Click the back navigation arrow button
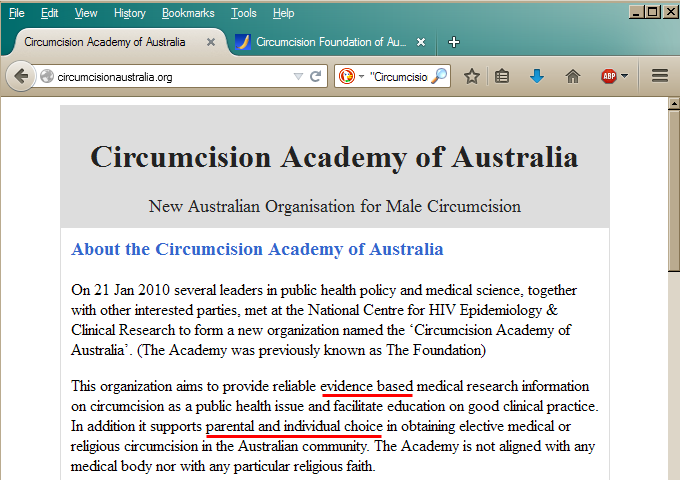This screenshot has width=680, height=480. click(x=21, y=76)
